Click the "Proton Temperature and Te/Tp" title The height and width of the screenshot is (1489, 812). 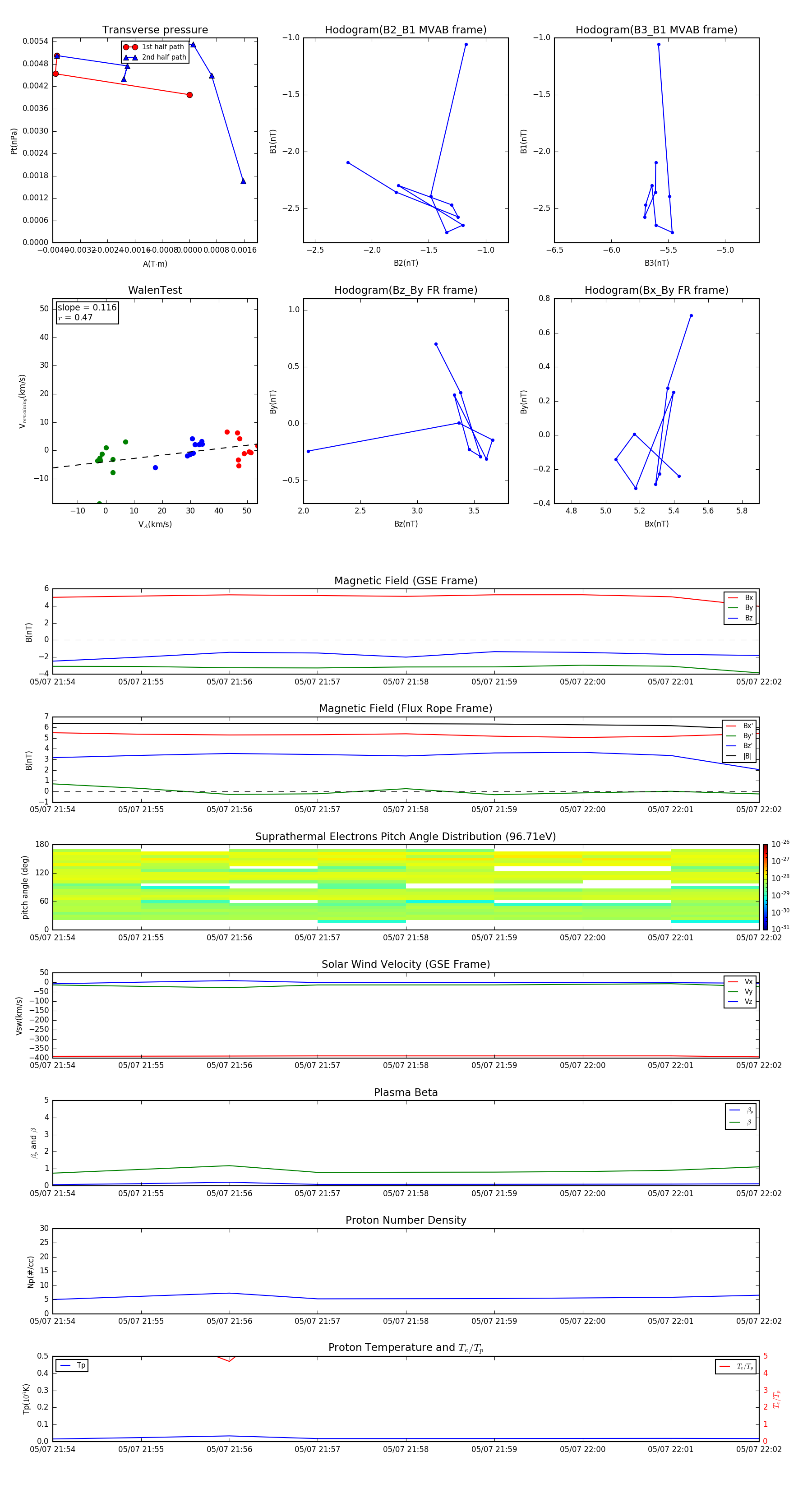(x=406, y=1348)
